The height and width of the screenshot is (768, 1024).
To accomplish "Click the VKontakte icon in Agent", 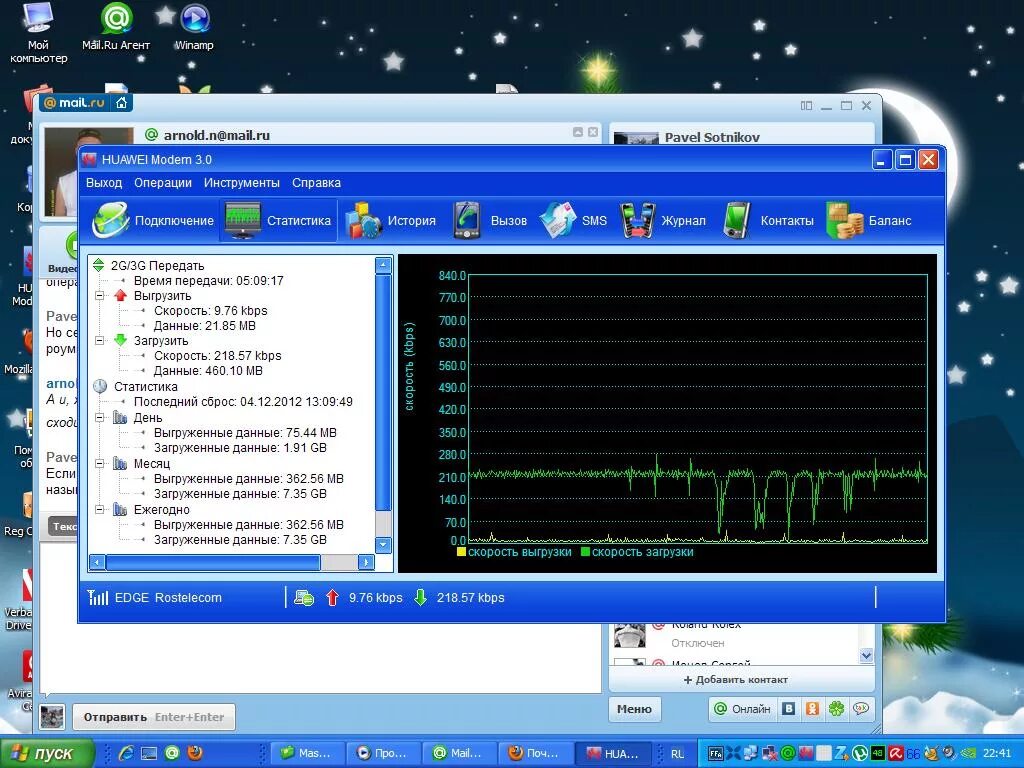I will point(789,709).
